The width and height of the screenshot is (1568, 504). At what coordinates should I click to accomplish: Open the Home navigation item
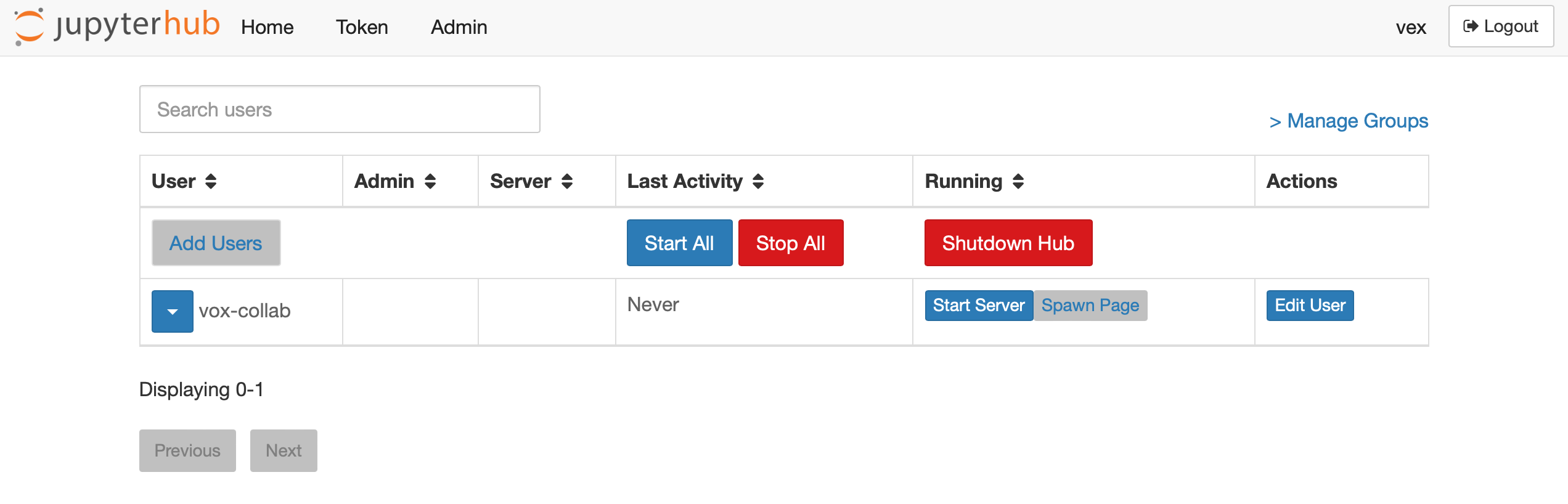[x=267, y=27]
